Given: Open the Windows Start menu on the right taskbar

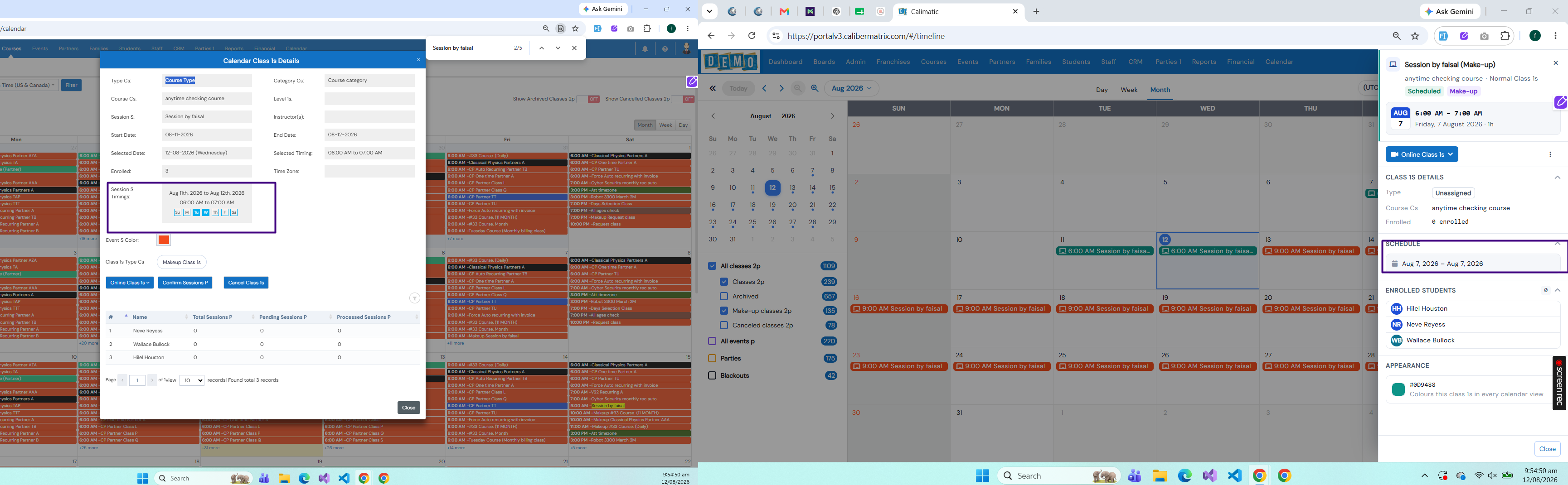Looking at the screenshot, I should (x=982, y=476).
